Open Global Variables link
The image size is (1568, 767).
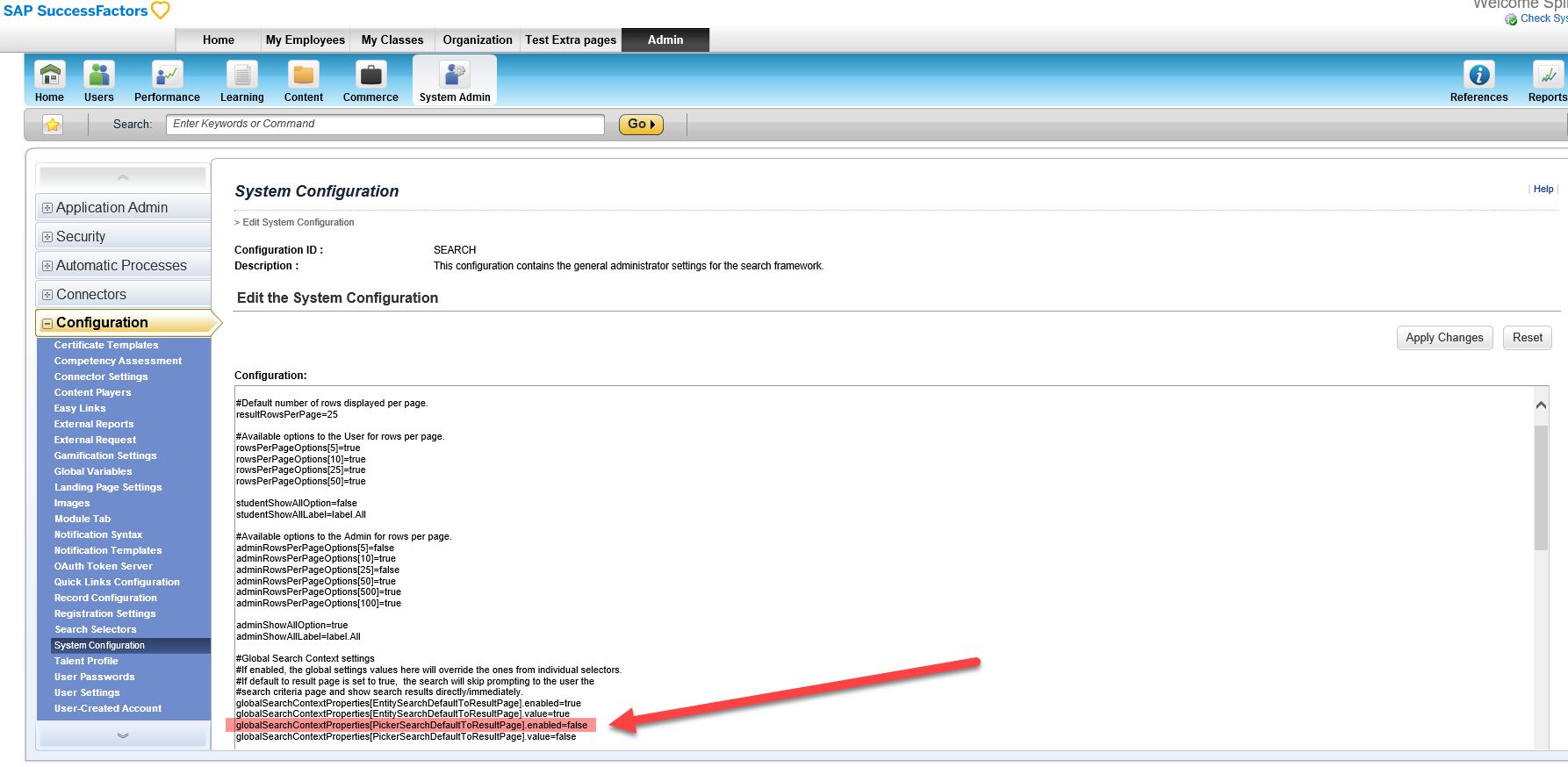pos(93,471)
